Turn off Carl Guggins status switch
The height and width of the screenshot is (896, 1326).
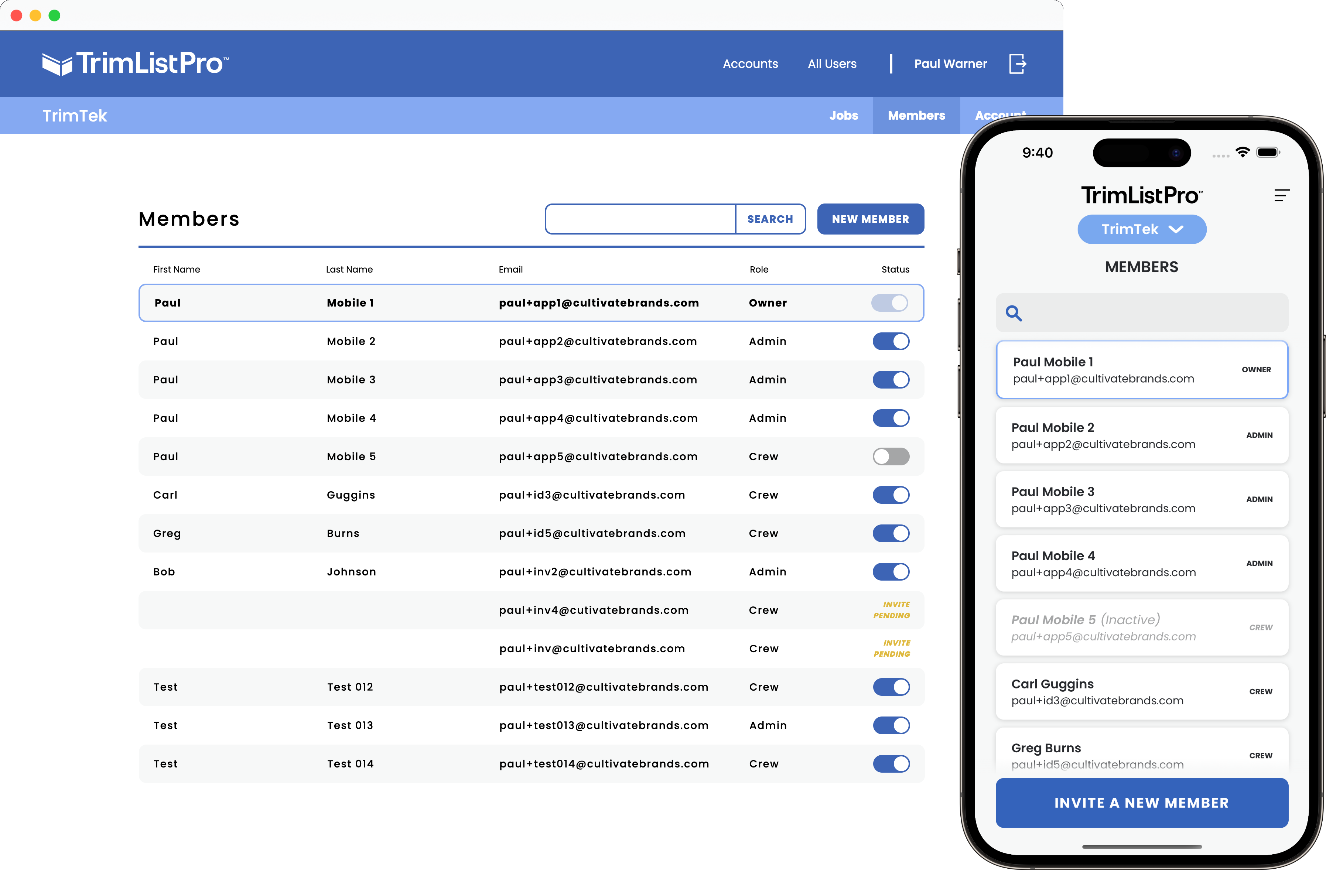tap(891, 495)
